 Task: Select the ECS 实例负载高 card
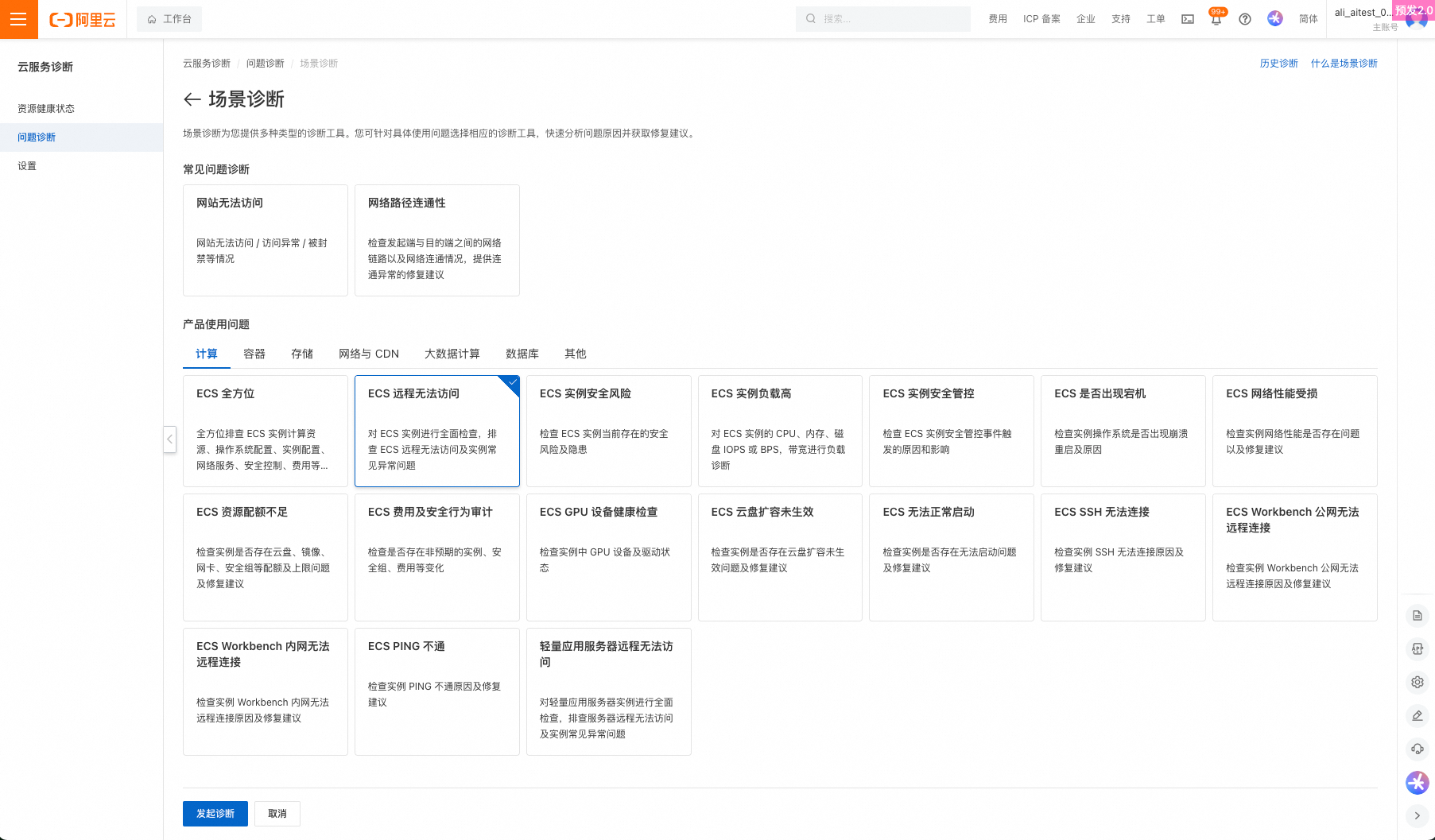[x=780, y=431]
